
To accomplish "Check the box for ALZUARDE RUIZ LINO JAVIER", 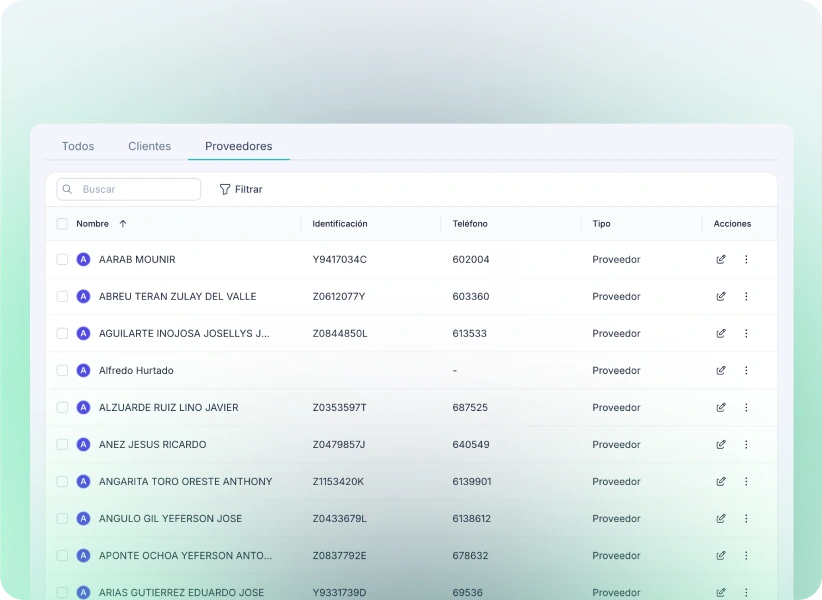I will [62, 408].
